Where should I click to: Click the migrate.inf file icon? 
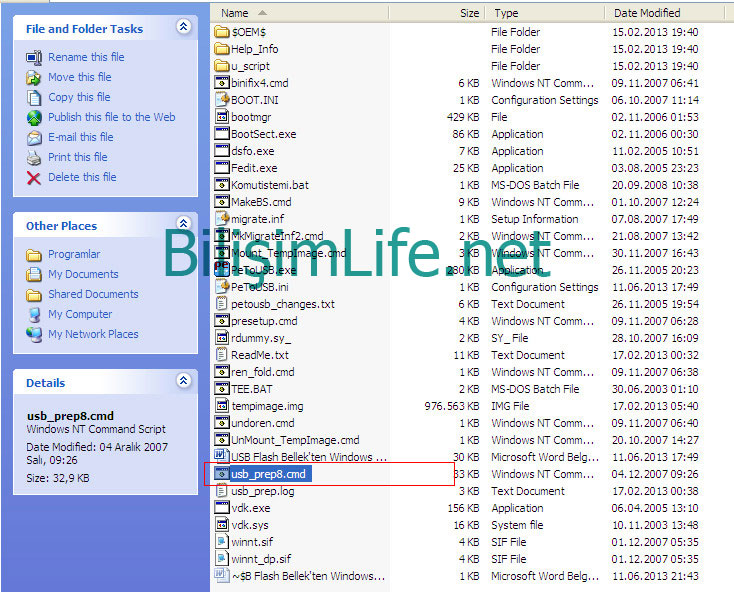click(222, 219)
